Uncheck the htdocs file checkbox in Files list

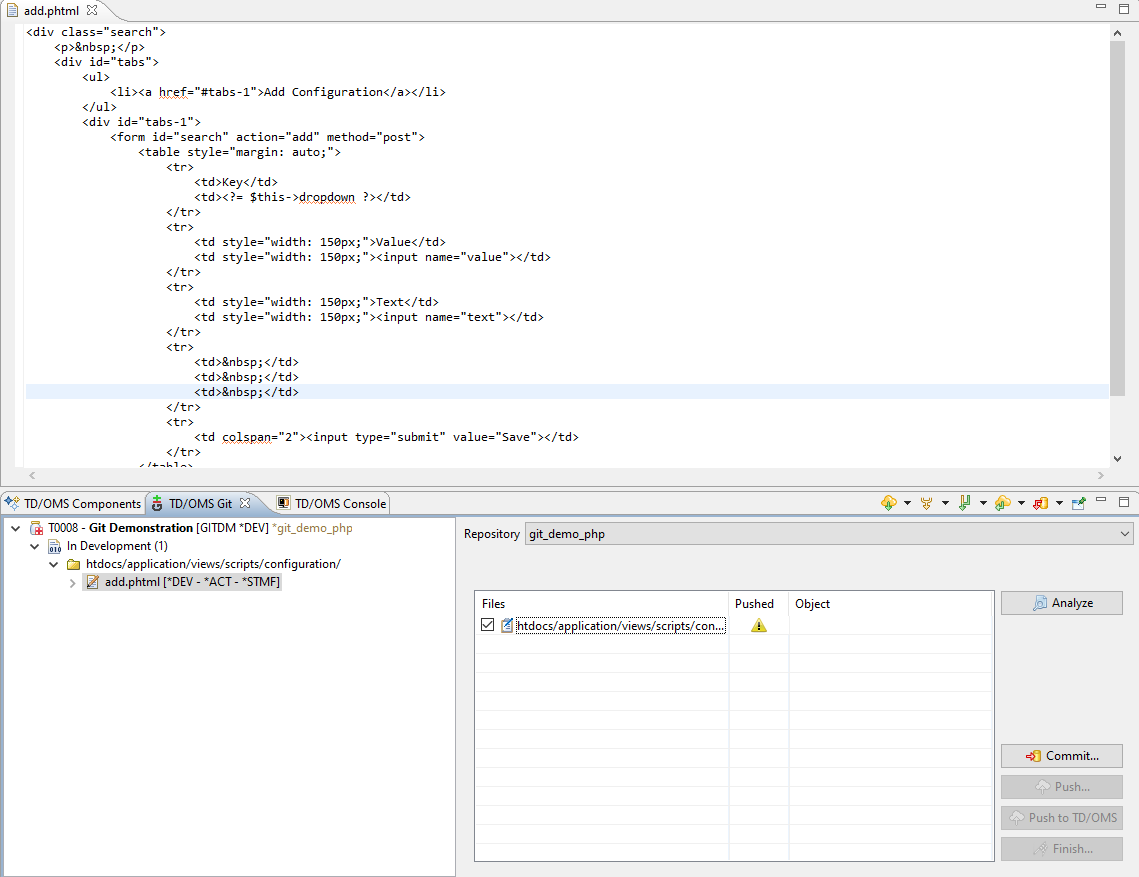(487, 625)
